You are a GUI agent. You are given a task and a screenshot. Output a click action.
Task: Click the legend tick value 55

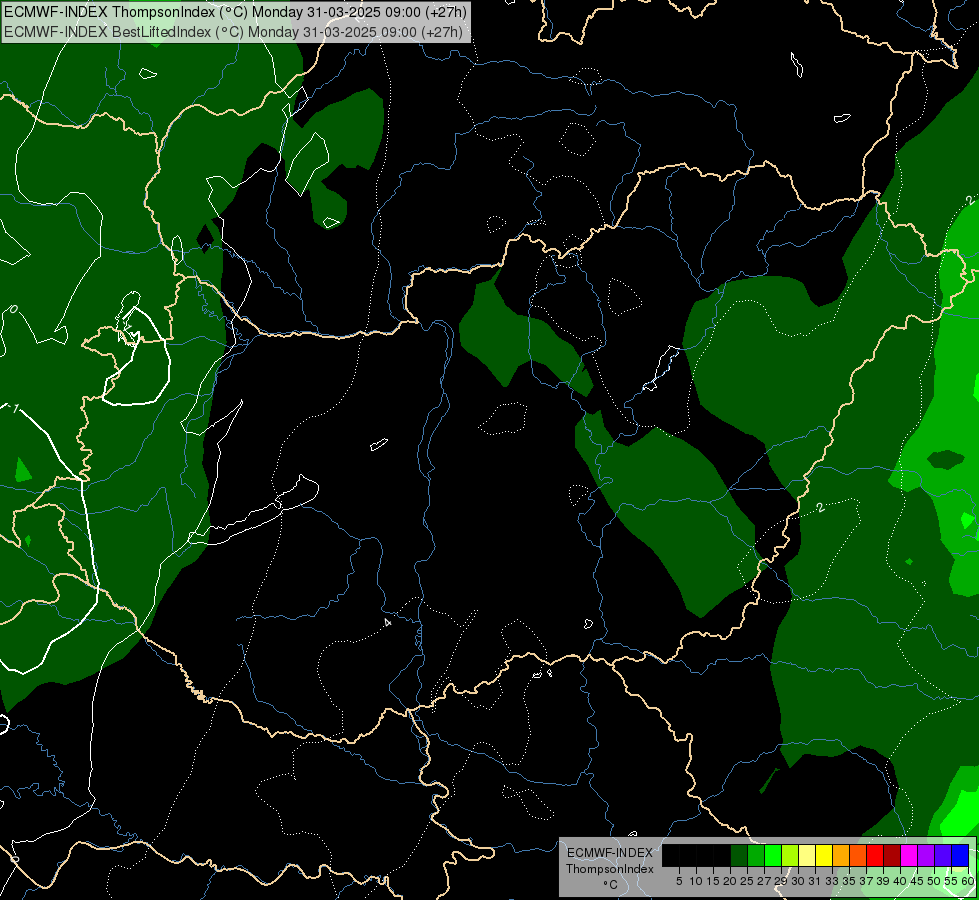(x=952, y=881)
